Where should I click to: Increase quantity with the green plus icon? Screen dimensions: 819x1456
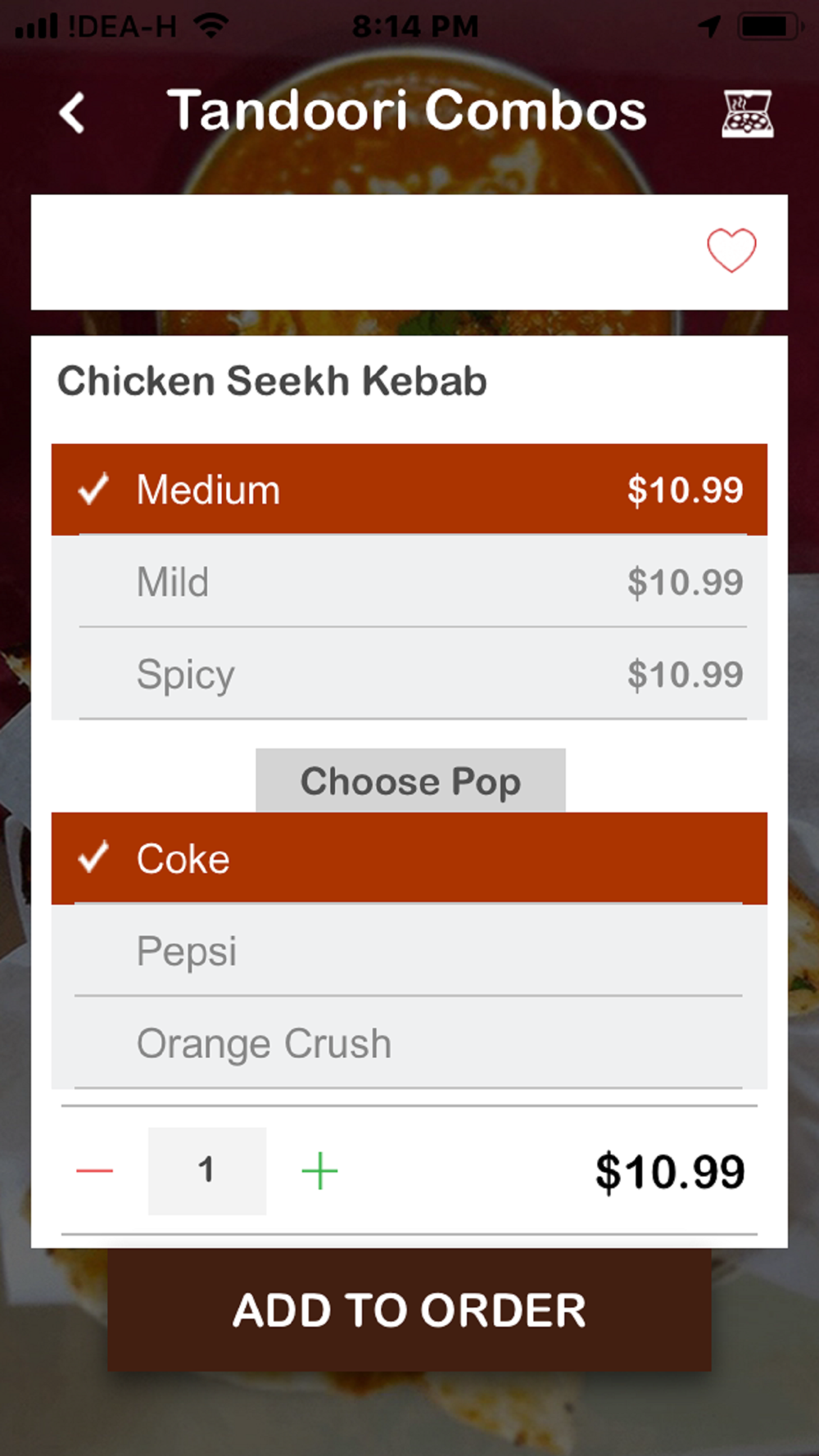coord(319,1171)
